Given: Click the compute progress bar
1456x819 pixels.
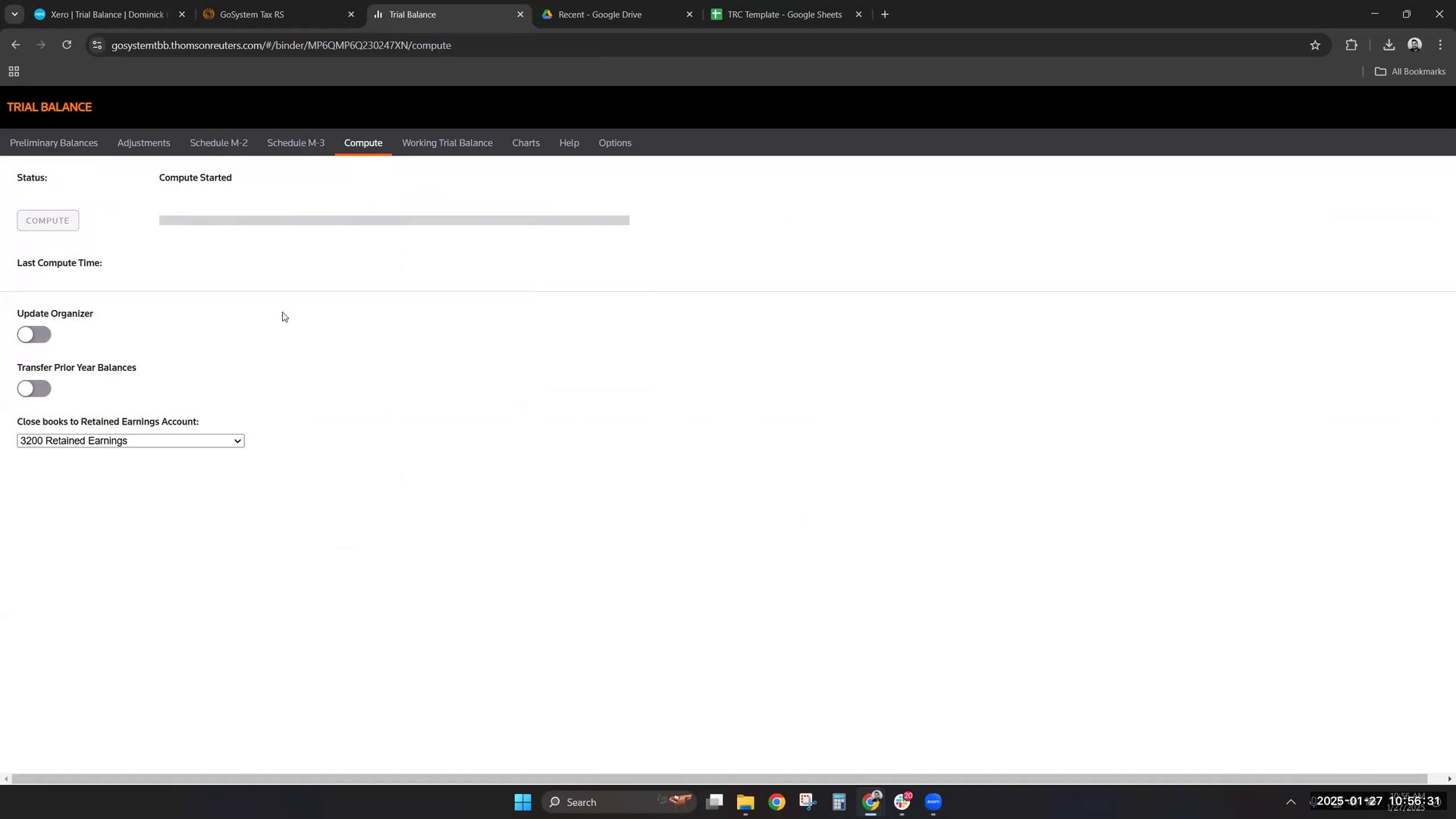Looking at the screenshot, I should click(394, 221).
